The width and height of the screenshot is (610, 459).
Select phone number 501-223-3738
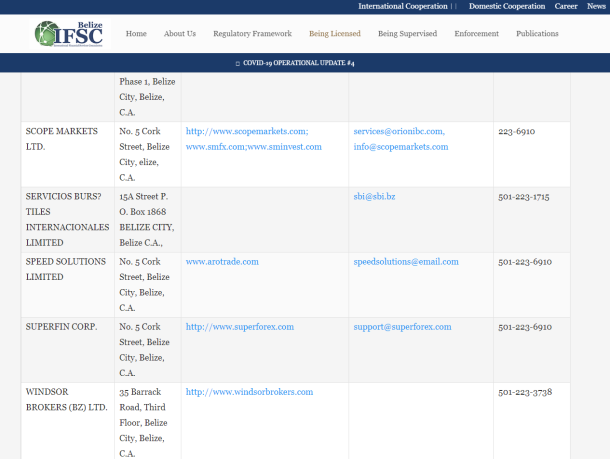click(x=525, y=392)
